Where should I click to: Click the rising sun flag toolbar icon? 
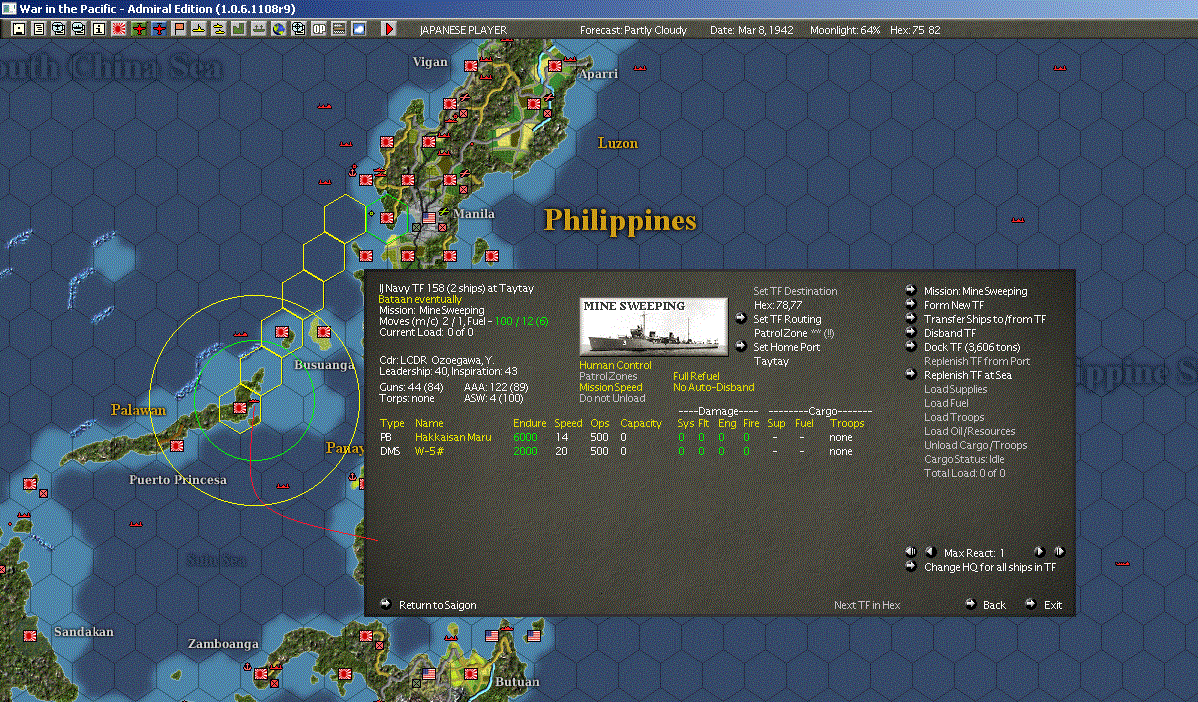point(118,29)
